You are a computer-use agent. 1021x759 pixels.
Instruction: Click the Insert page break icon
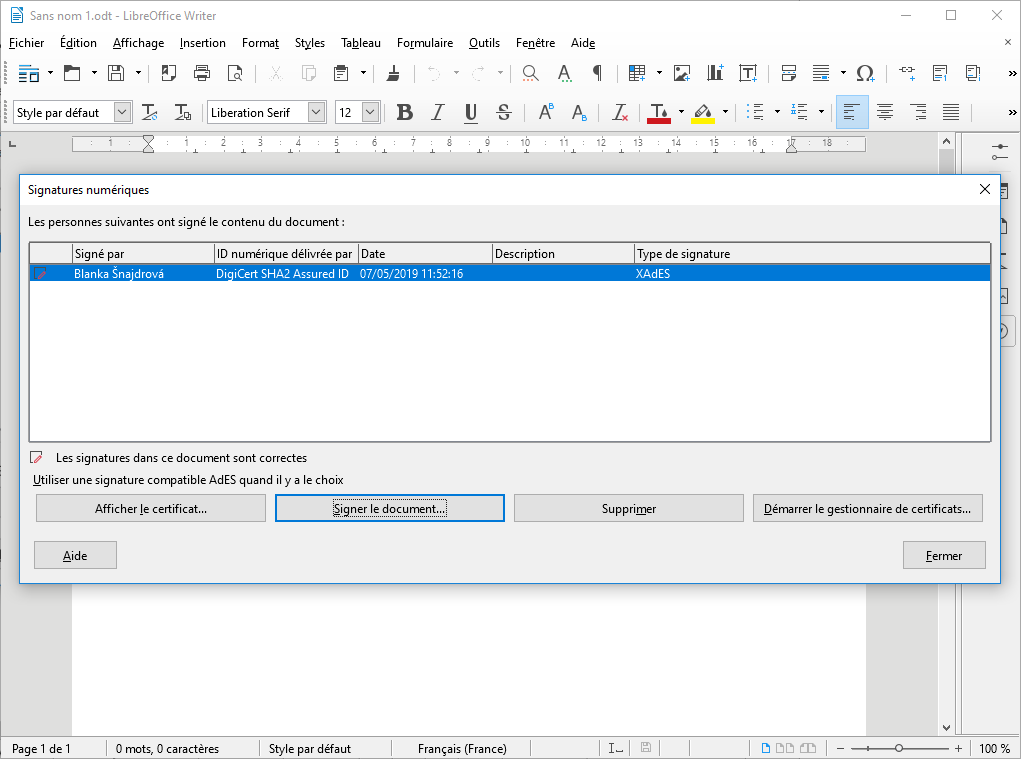789,73
